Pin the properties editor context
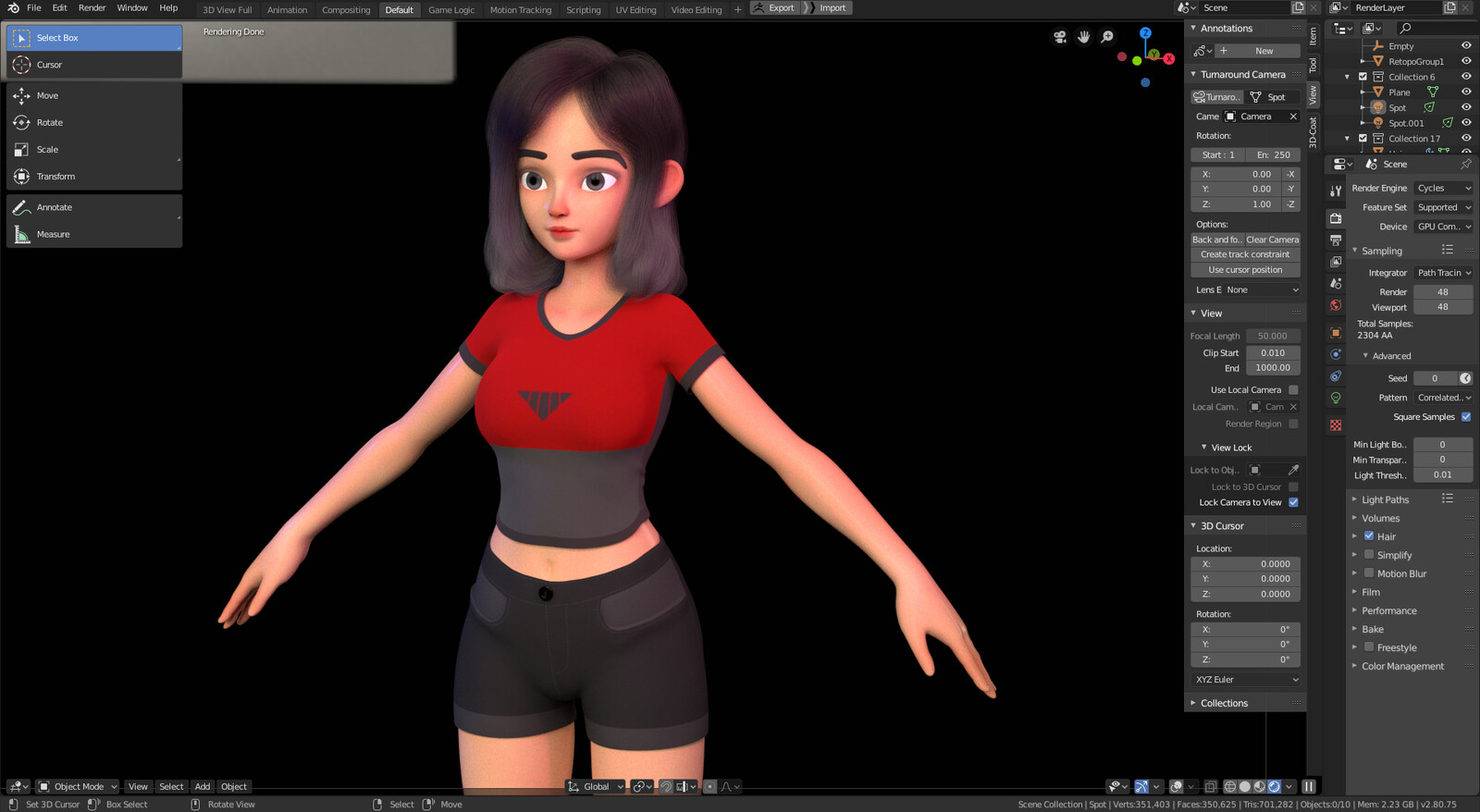 tap(1466, 164)
